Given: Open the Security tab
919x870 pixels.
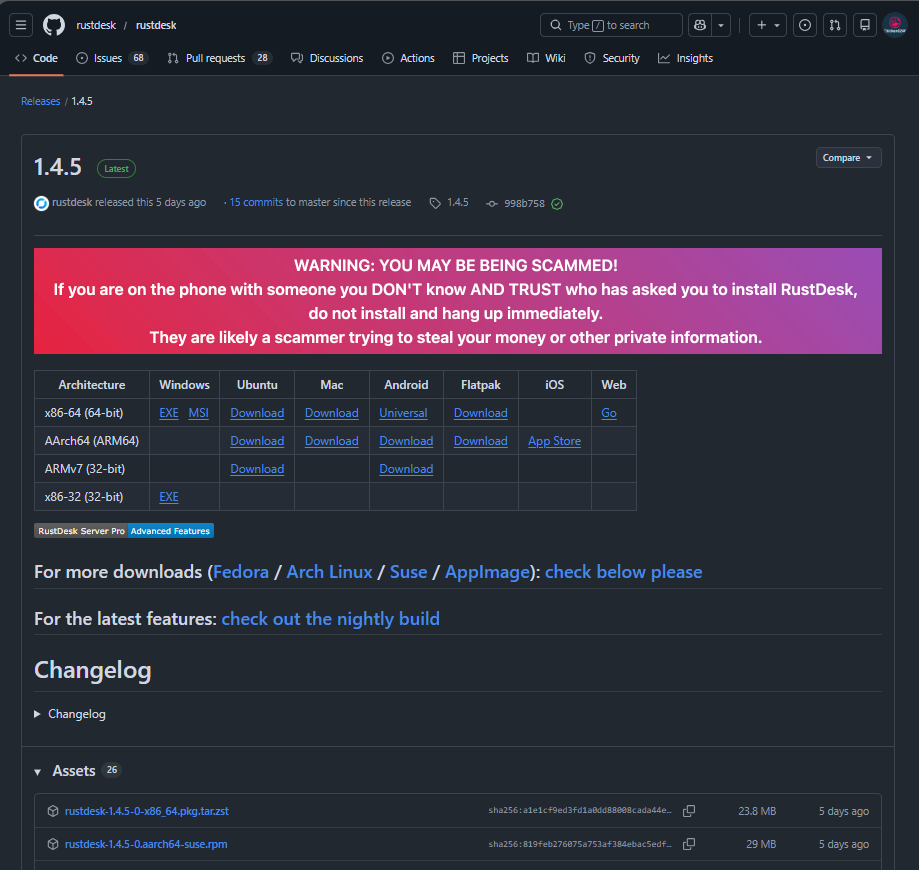Looking at the screenshot, I should (x=612, y=58).
